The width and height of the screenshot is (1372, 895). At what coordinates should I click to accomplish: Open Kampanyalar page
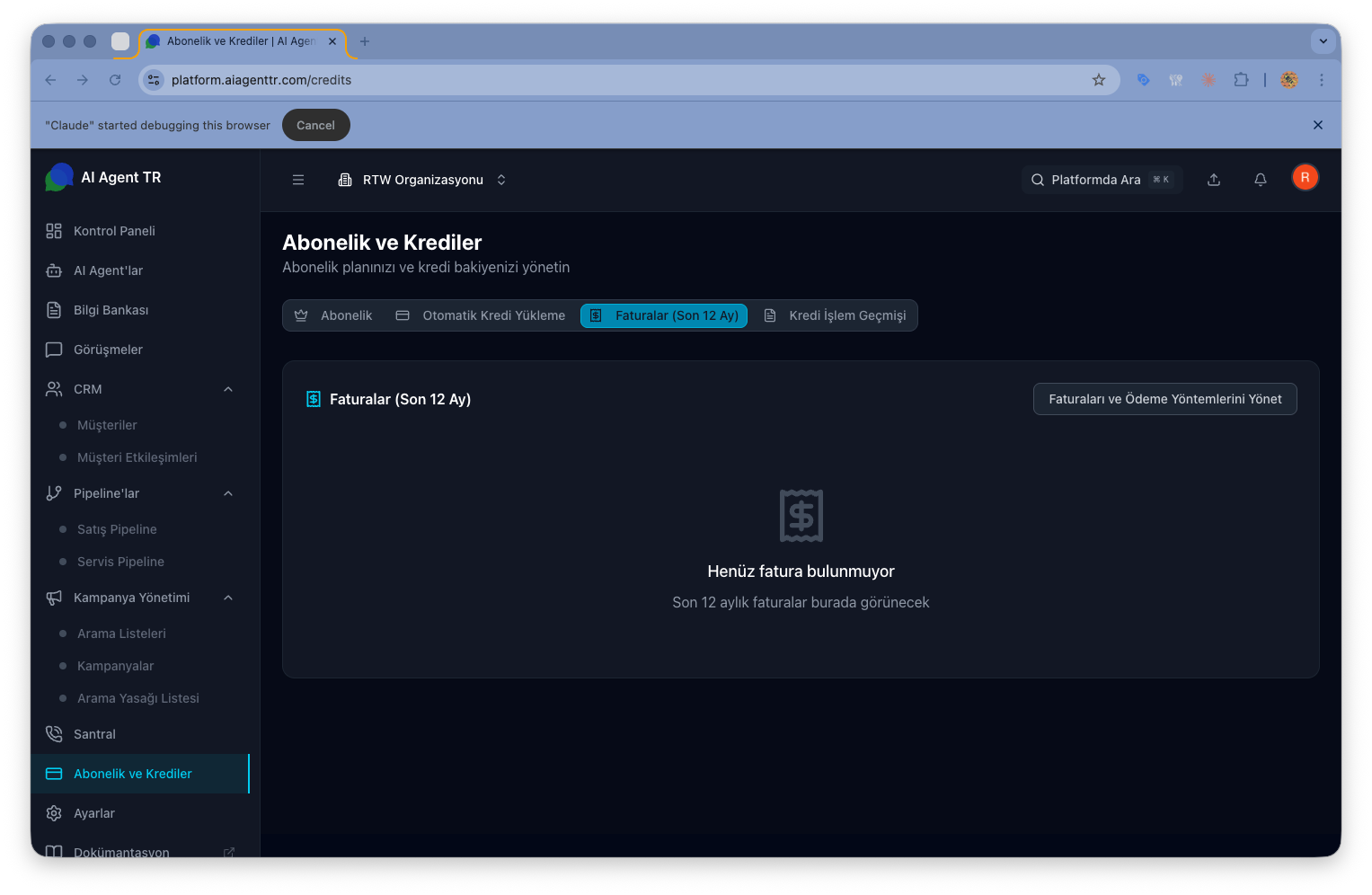(115, 666)
